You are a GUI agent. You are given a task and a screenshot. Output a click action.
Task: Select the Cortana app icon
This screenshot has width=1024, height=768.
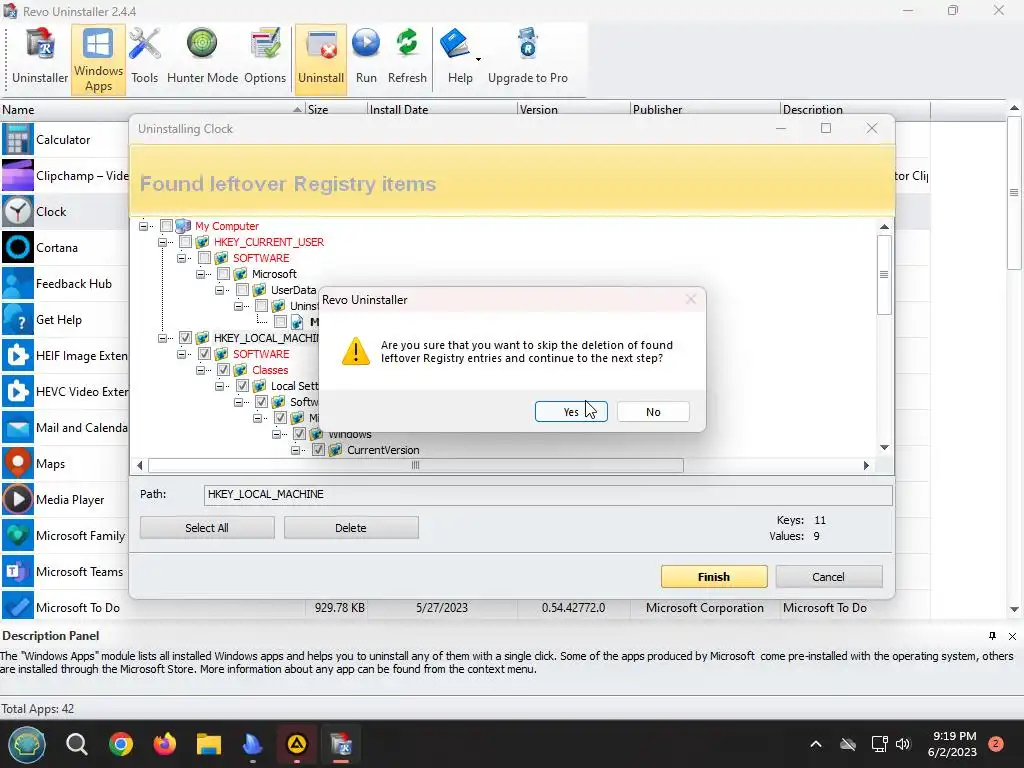click(17, 248)
